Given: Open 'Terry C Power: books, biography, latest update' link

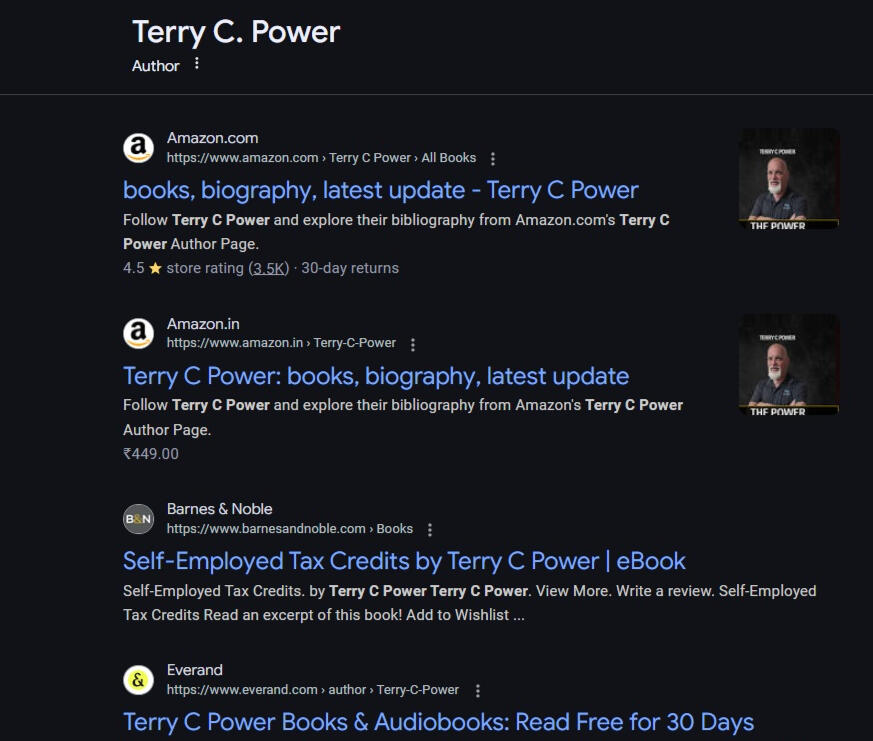Looking at the screenshot, I should click(x=376, y=376).
